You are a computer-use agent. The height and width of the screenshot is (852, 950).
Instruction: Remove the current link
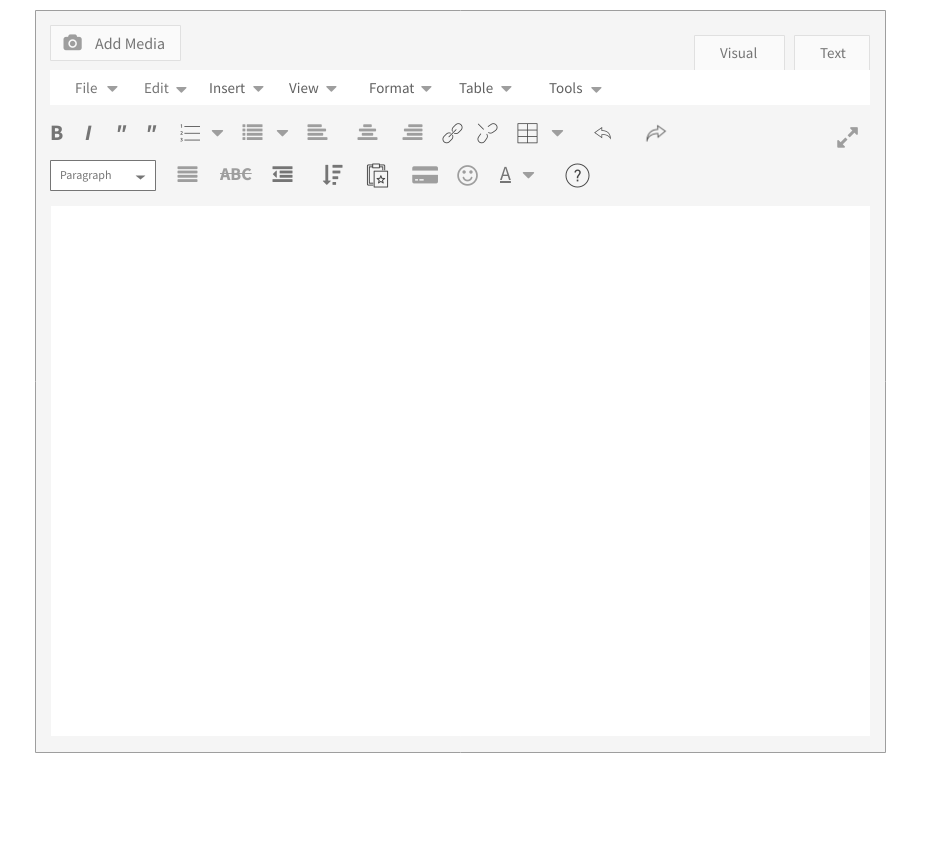(x=487, y=132)
